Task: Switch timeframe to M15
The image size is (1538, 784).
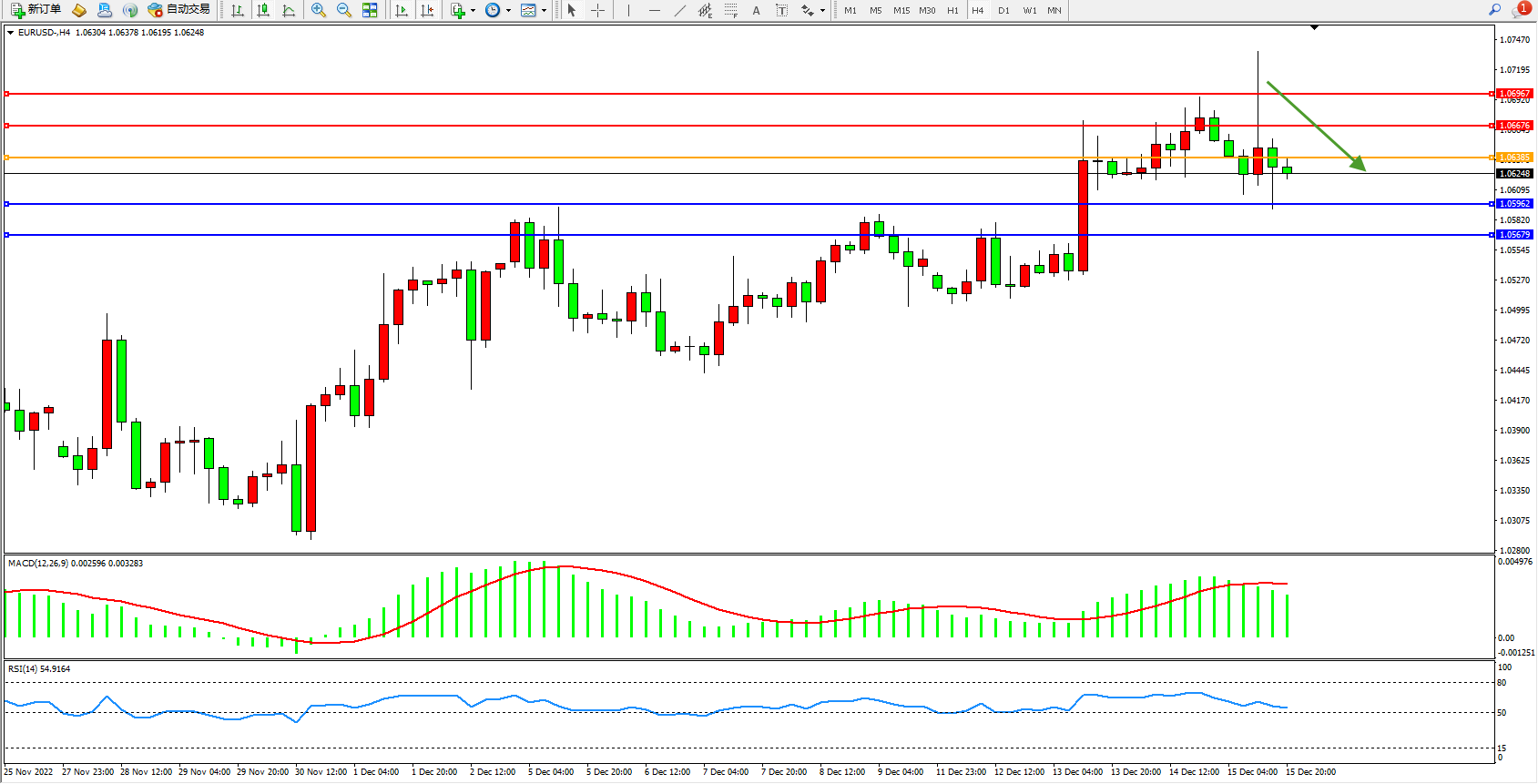Action: (901, 10)
